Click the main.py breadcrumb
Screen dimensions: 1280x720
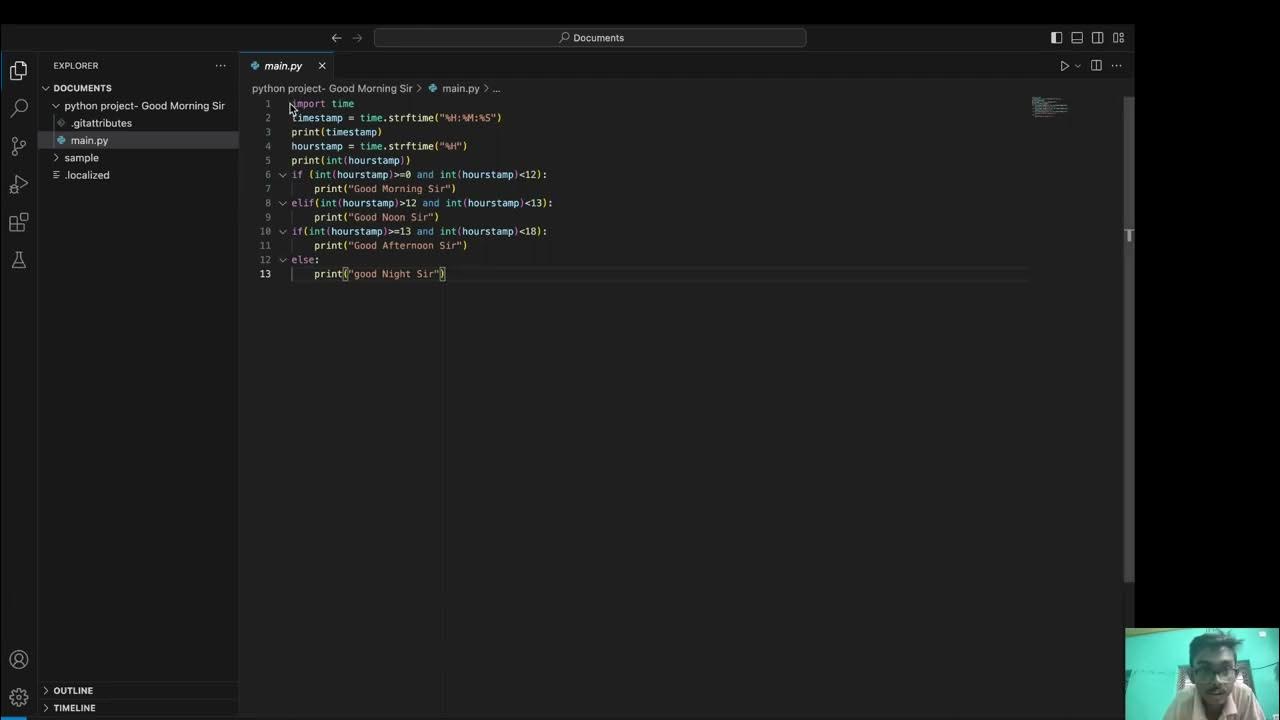(x=461, y=89)
